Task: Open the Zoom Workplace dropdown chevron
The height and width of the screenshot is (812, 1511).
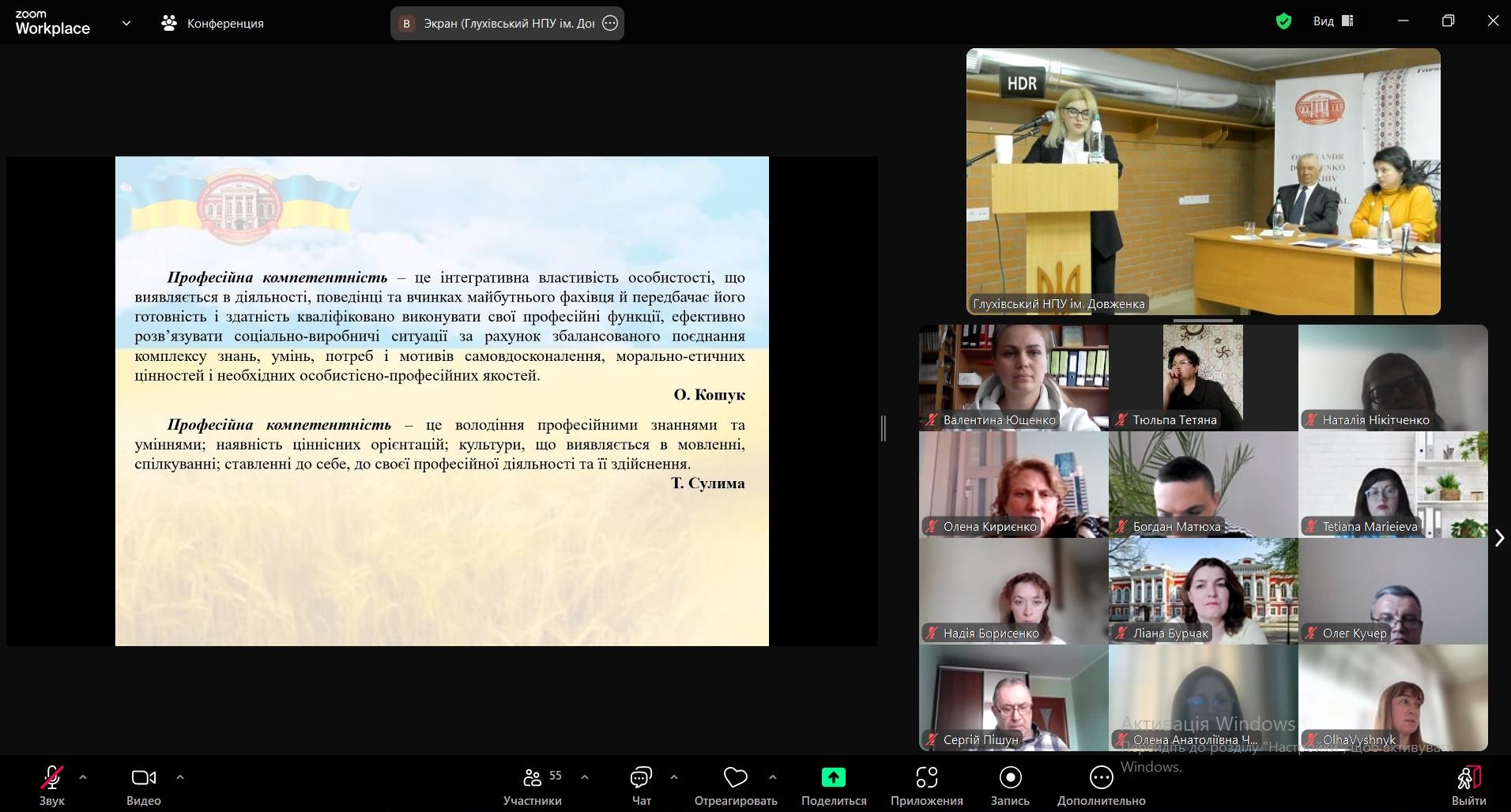Action: (126, 23)
